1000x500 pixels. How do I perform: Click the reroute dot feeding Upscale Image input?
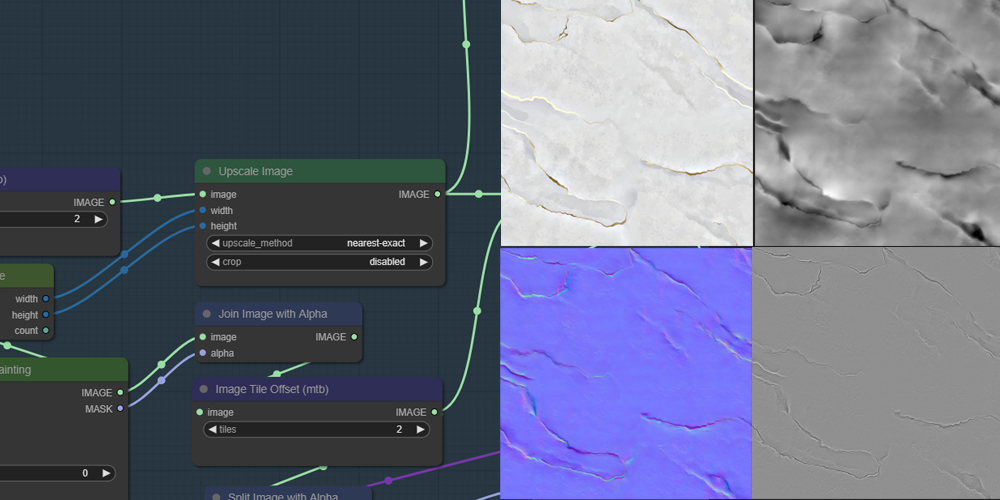tap(158, 198)
